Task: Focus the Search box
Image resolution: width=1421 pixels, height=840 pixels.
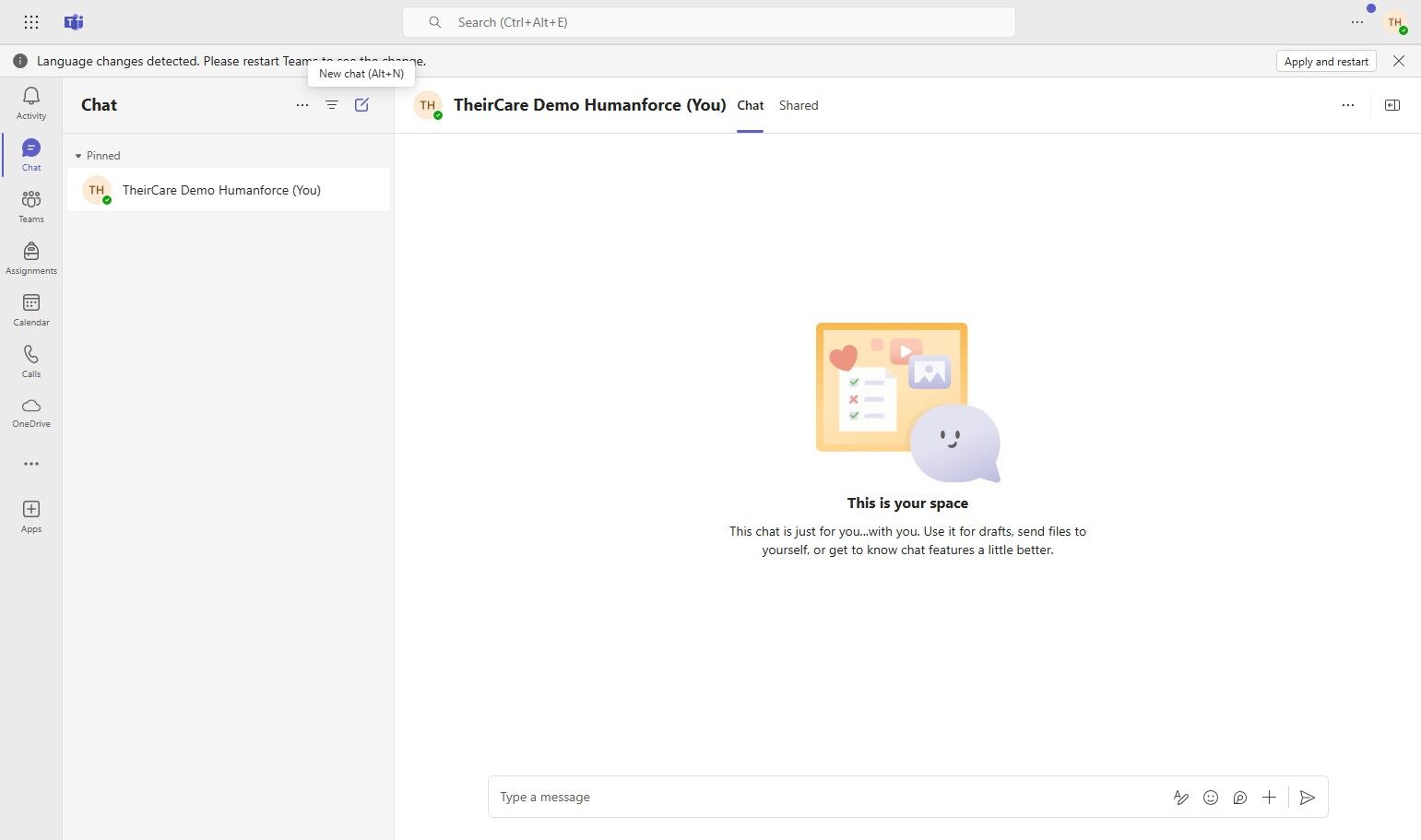Action: tap(709, 22)
